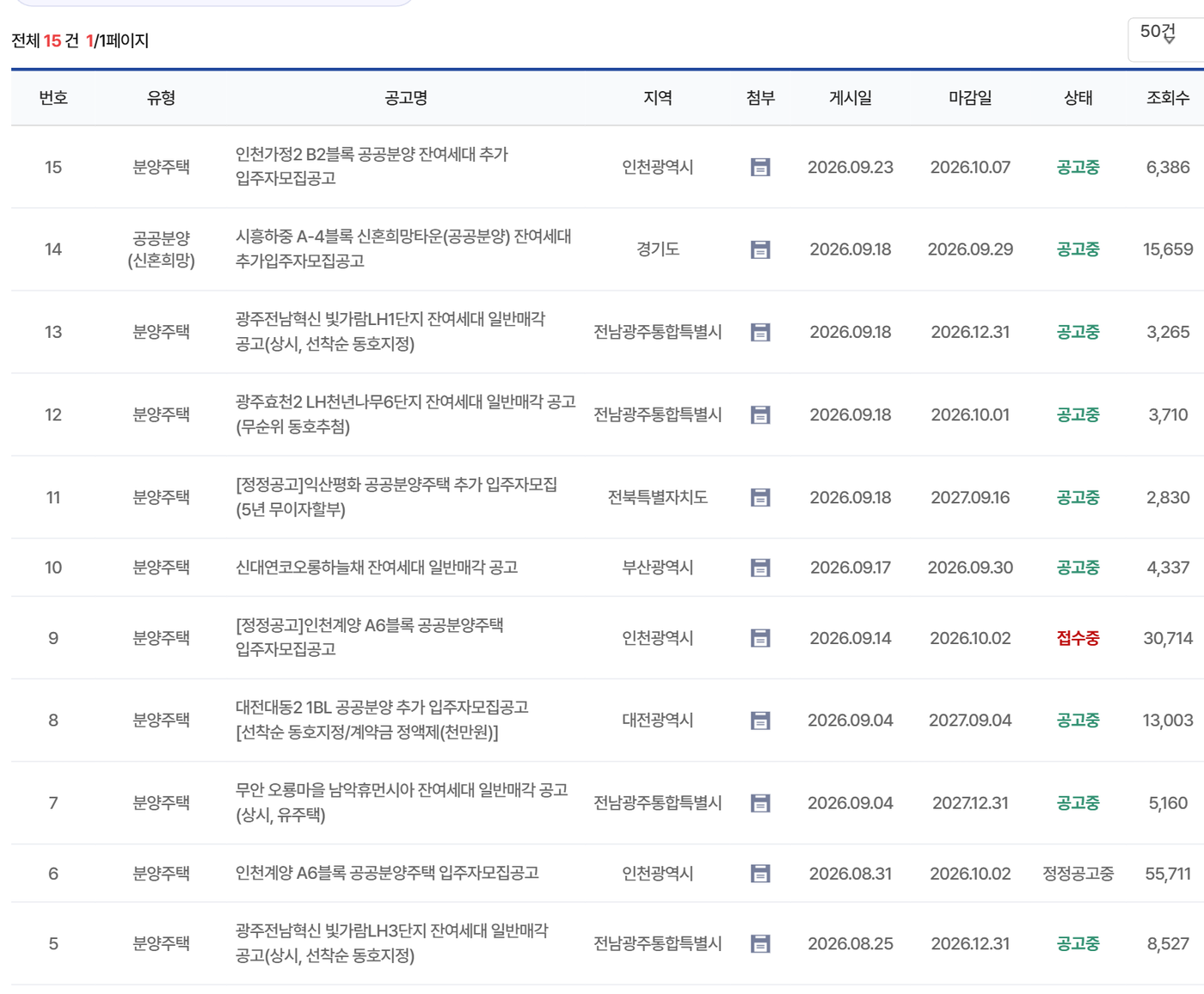
Task: Click the 정정공고중 status in row 6
Action: [x=1078, y=874]
